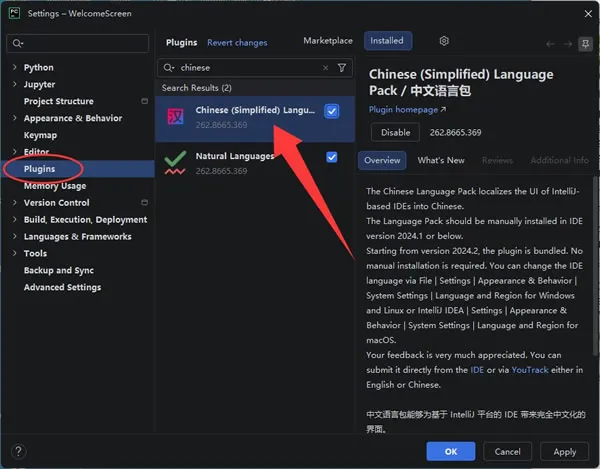This screenshot has height=469, width=600.
Task: Navigate forward with the right arrow icon
Action: [x=568, y=44]
